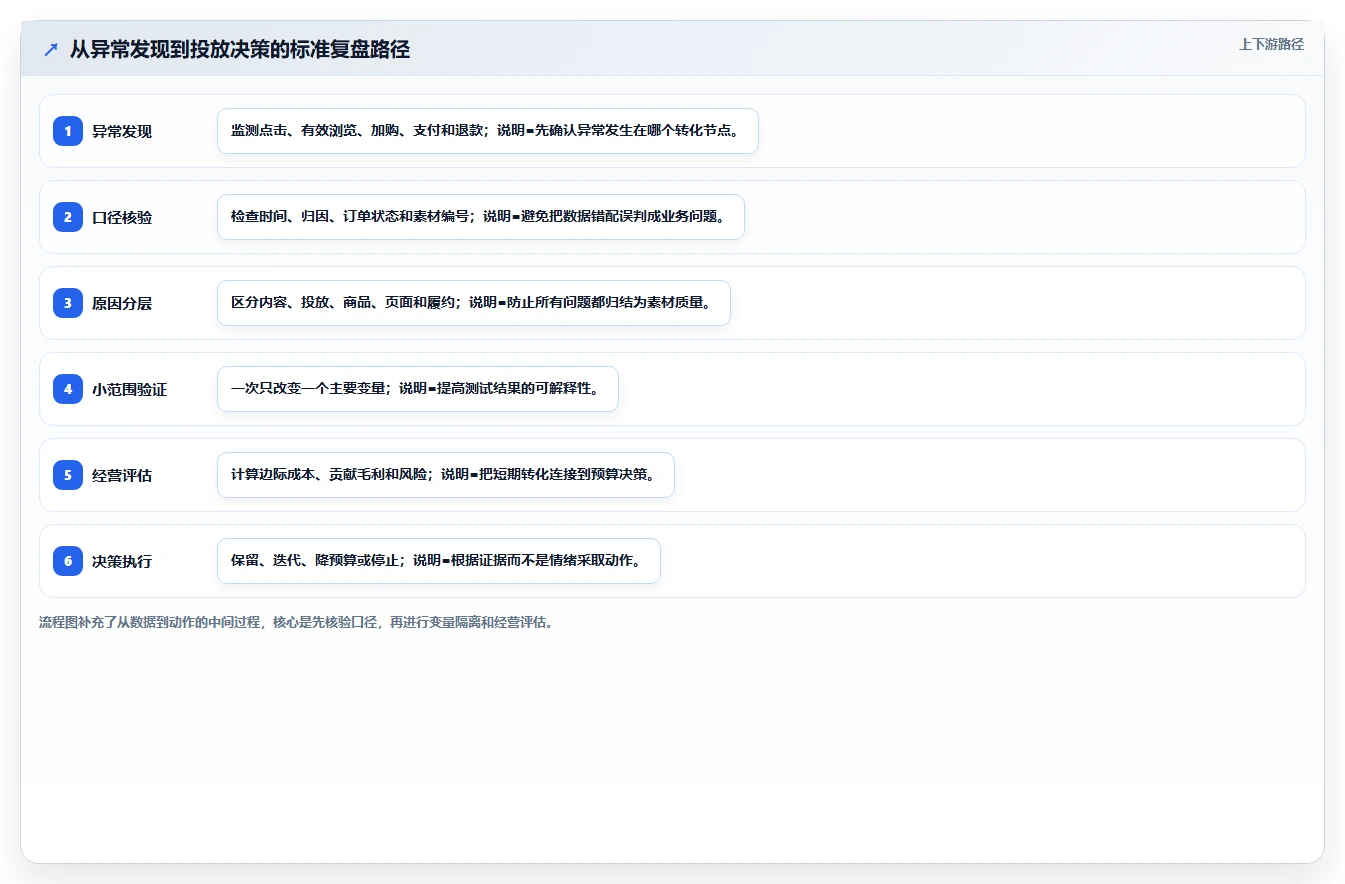
Task: Click the 经营评估 step label
Action: coord(122,475)
